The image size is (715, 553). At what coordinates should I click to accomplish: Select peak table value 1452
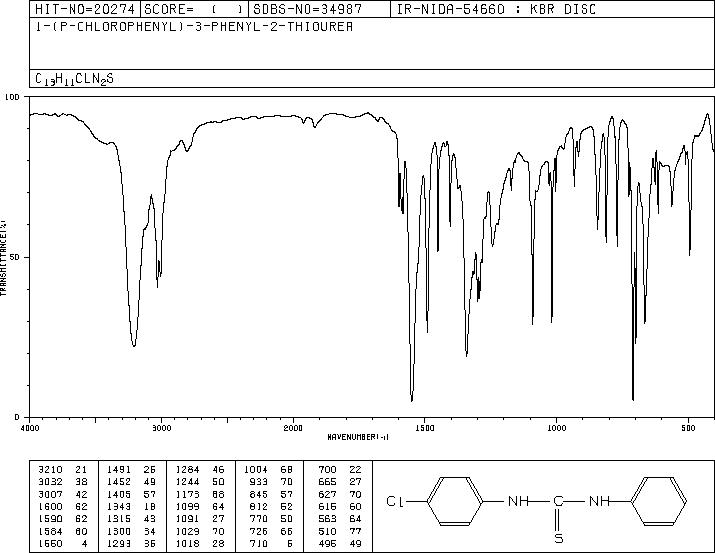click(119, 482)
